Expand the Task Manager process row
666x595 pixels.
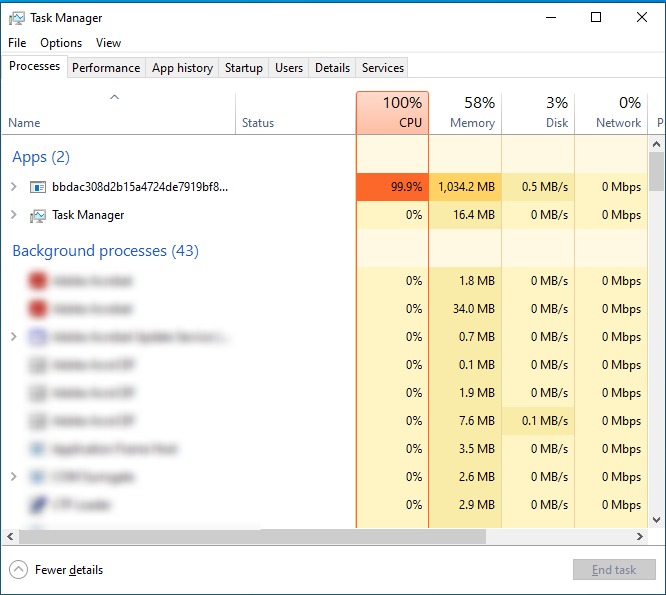tap(14, 215)
